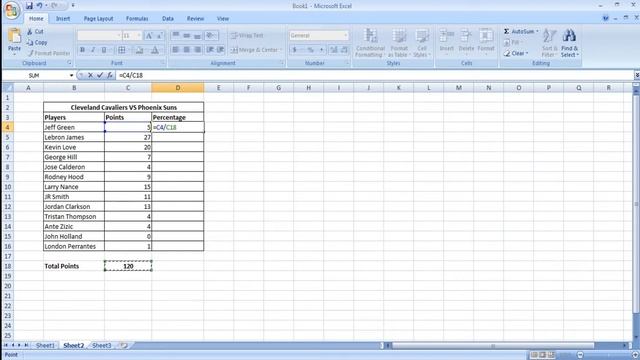Viewport: 640px width, 360px height.
Task: Switch to Sheet3 tab
Action: pos(102,345)
